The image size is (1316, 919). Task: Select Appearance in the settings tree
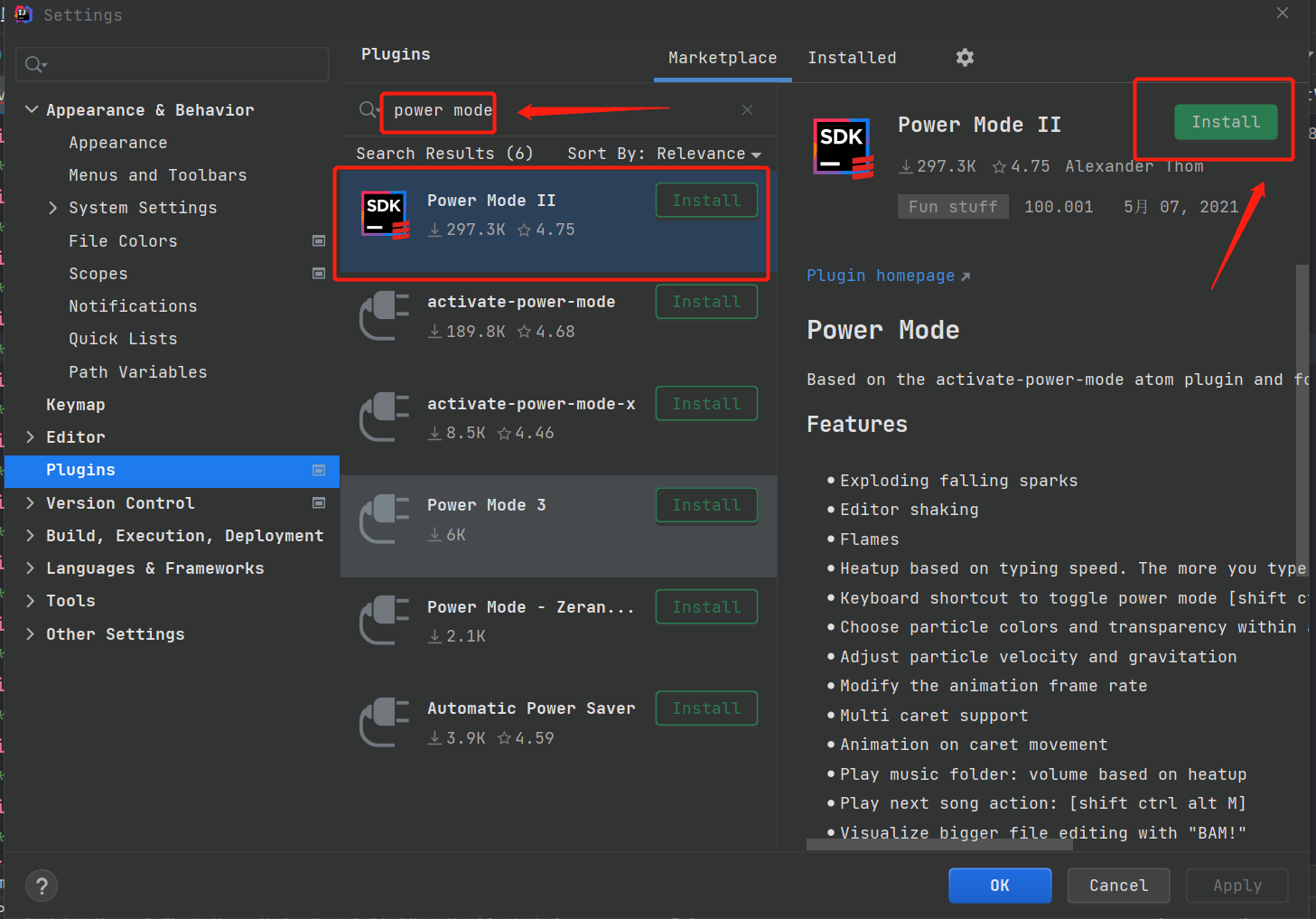pos(118,143)
